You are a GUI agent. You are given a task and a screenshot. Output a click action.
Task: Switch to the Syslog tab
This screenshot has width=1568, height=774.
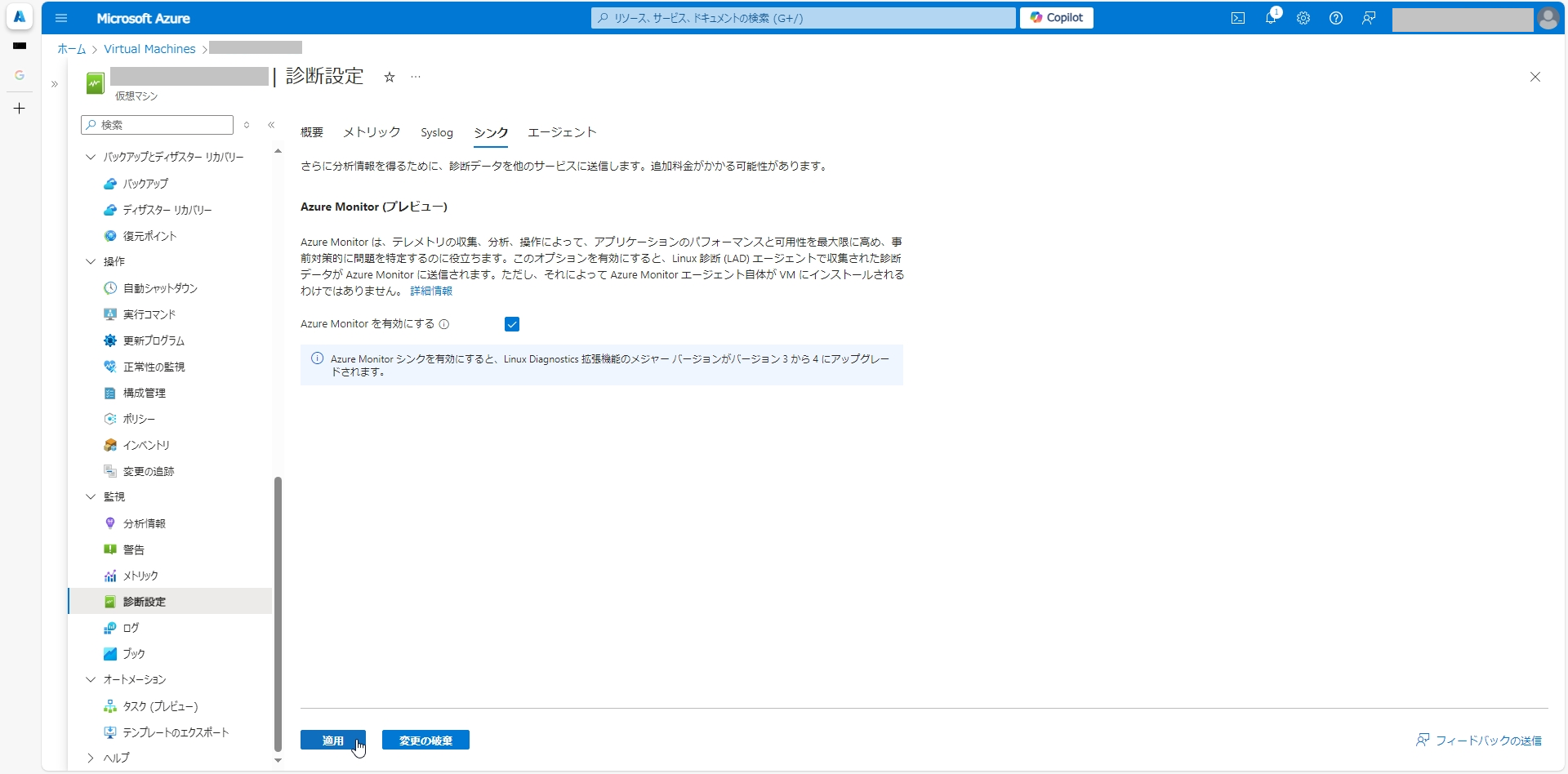(x=437, y=132)
